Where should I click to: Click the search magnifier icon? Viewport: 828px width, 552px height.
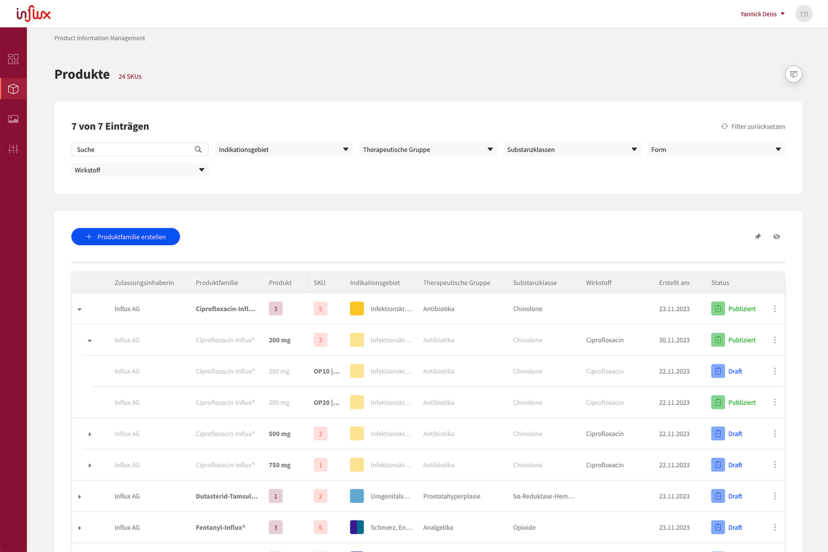(198, 149)
